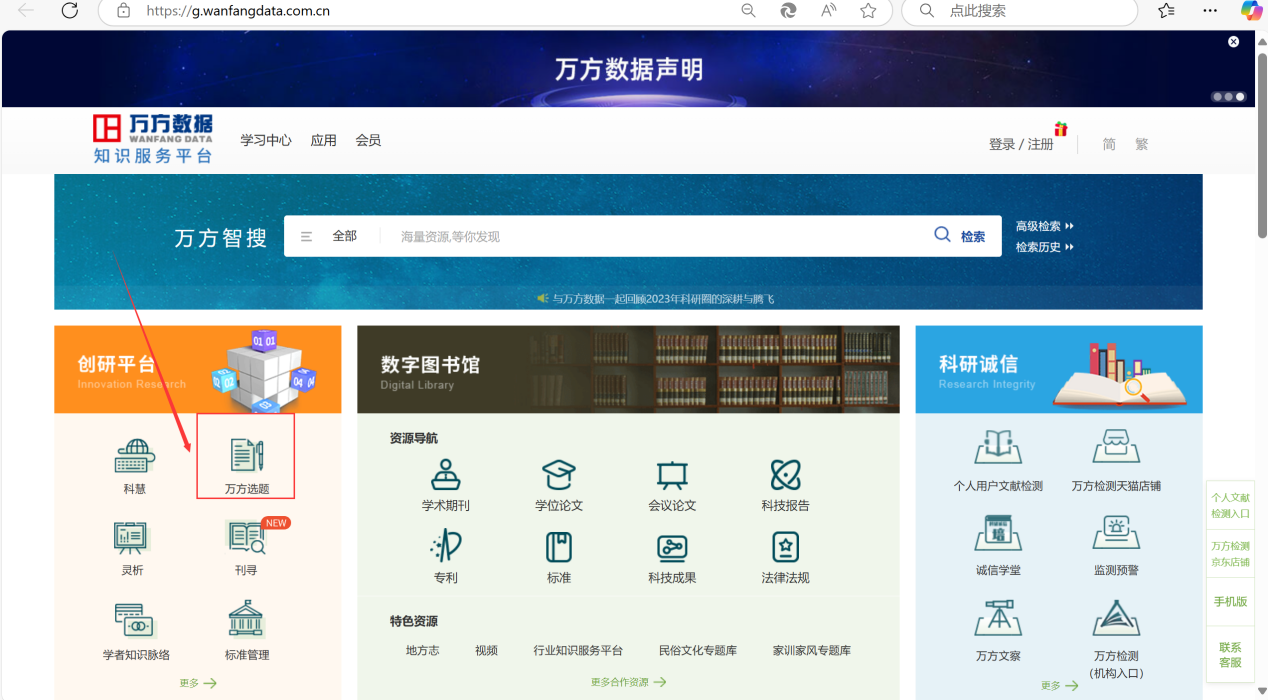Image resolution: width=1268 pixels, height=700 pixels.
Task: Open the 监测预警 icon
Action: pyautogui.click(x=1116, y=533)
